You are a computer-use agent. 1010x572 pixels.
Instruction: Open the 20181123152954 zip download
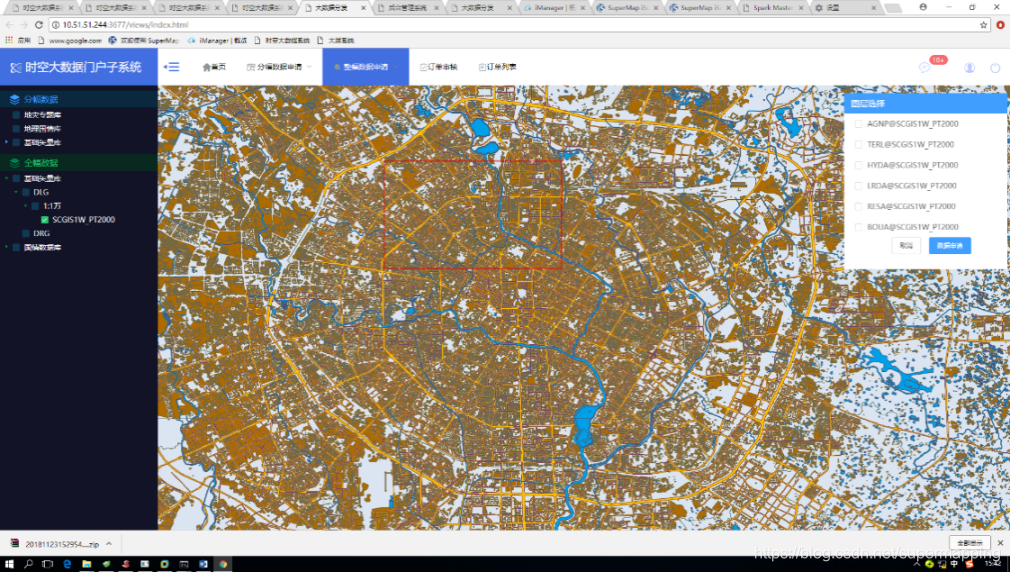click(x=62, y=544)
